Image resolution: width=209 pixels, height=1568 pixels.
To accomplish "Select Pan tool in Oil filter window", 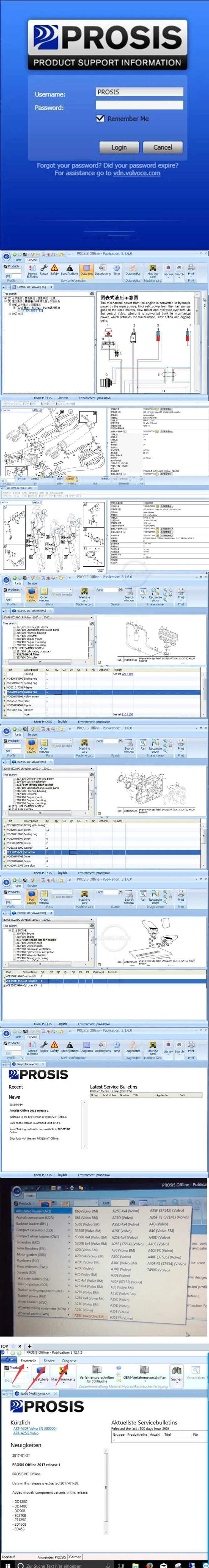I will click(x=143, y=593).
